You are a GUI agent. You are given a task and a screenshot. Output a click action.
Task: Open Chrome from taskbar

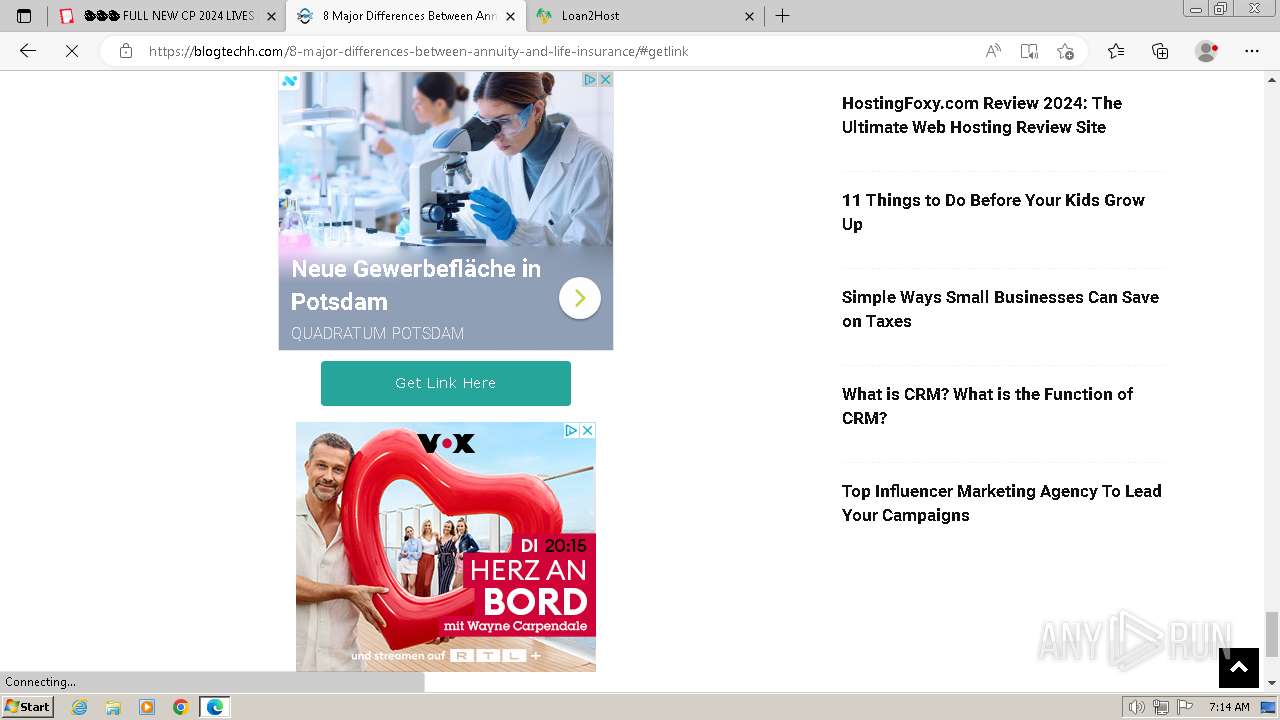point(181,707)
